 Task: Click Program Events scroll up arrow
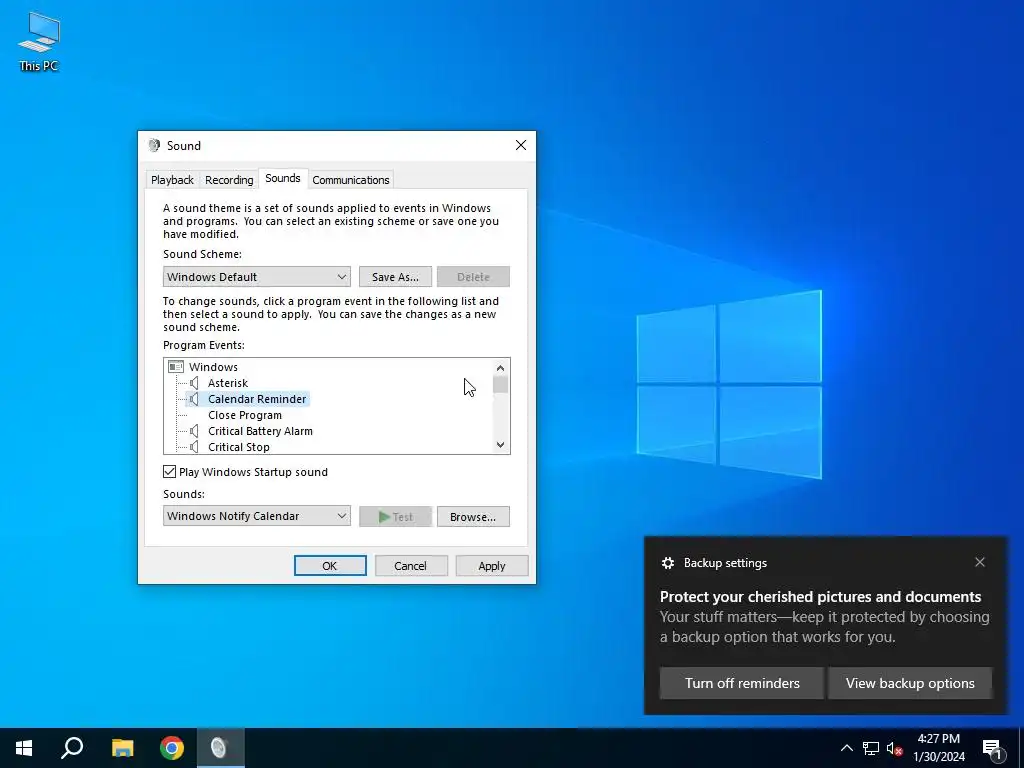tap(500, 368)
